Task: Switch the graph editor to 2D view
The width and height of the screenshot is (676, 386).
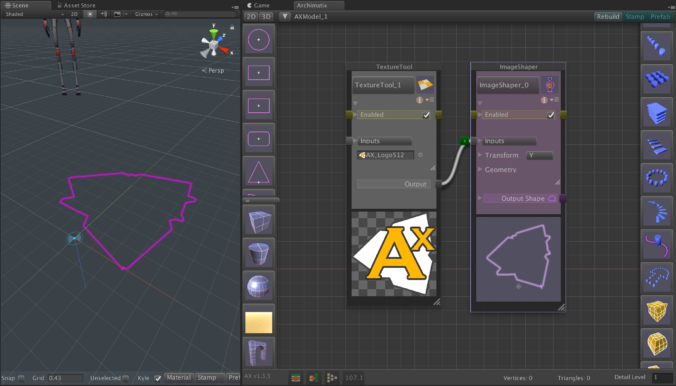Action: click(251, 16)
